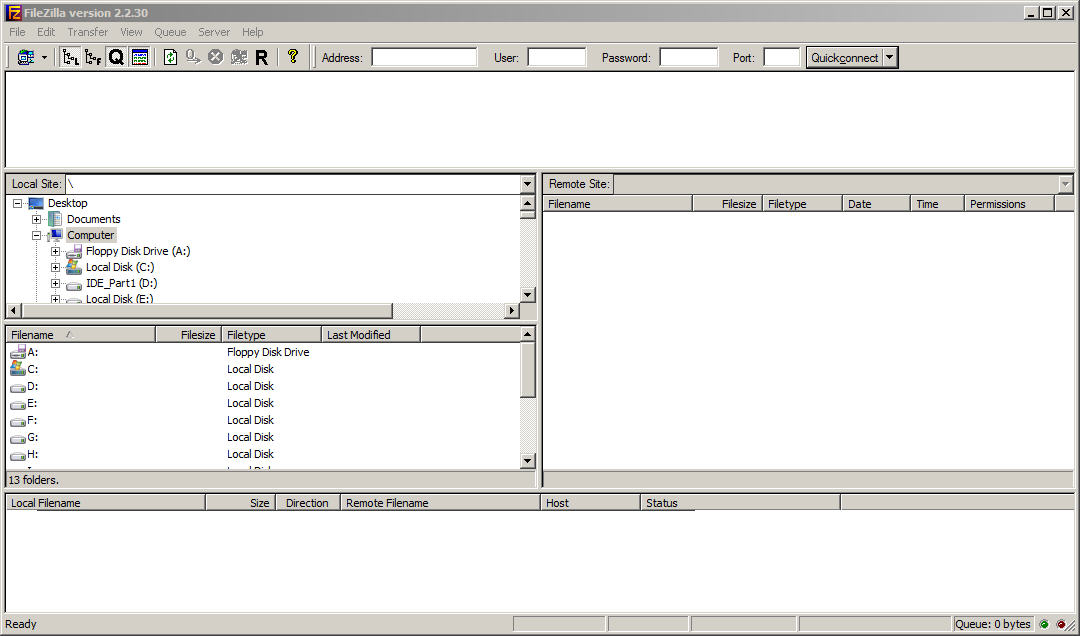This screenshot has height=636, width=1080.
Task: Focus the Password input field
Action: [x=689, y=57]
